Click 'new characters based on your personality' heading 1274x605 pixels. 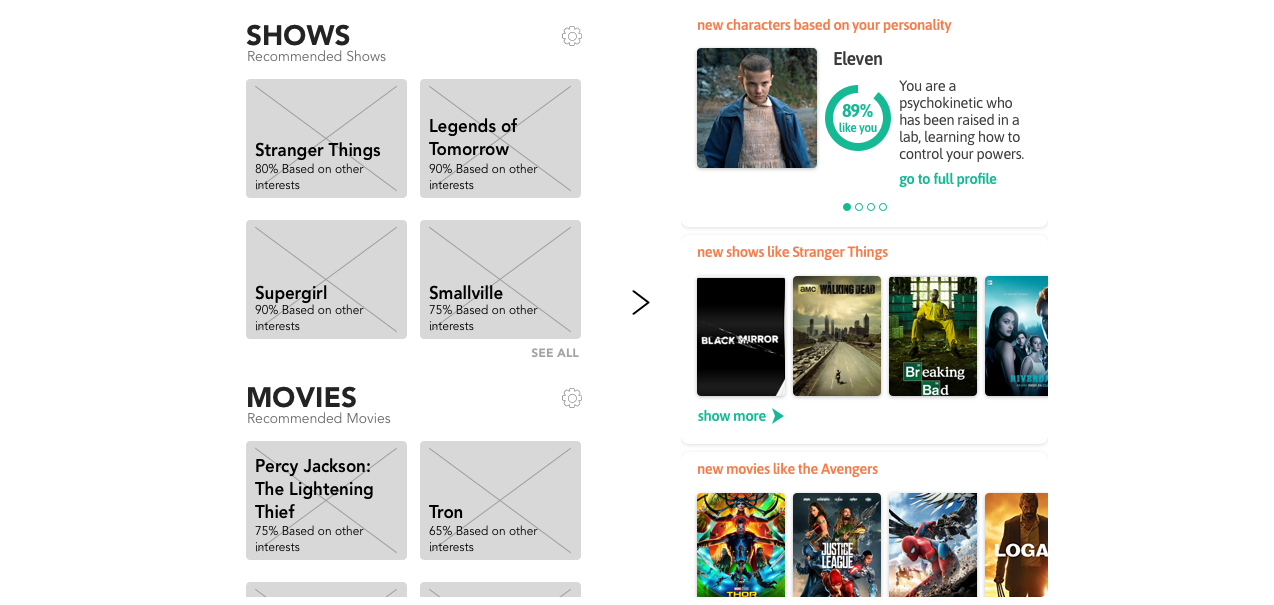pyautogui.click(x=824, y=25)
